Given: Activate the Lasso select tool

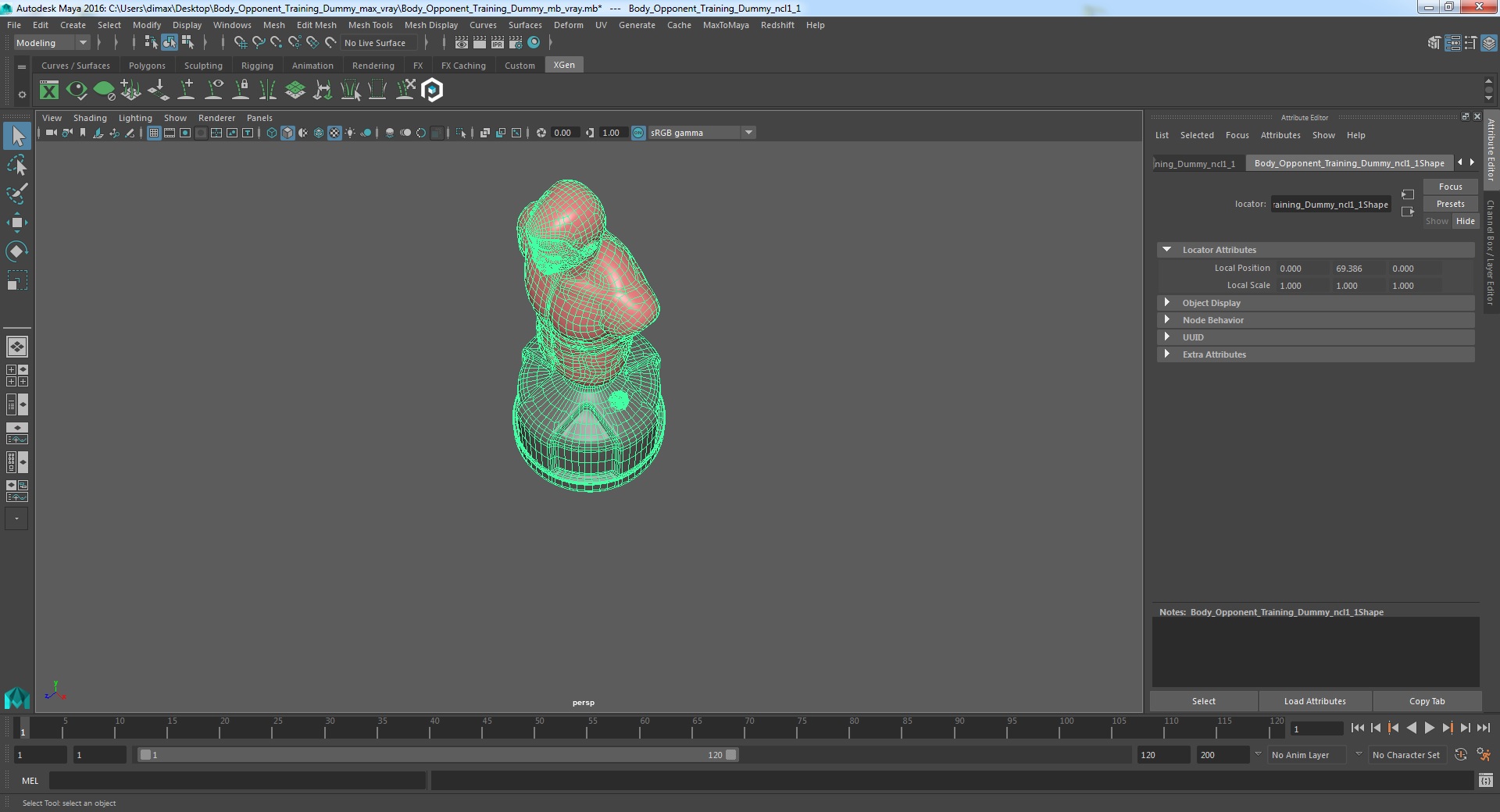Looking at the screenshot, I should coord(17,166).
